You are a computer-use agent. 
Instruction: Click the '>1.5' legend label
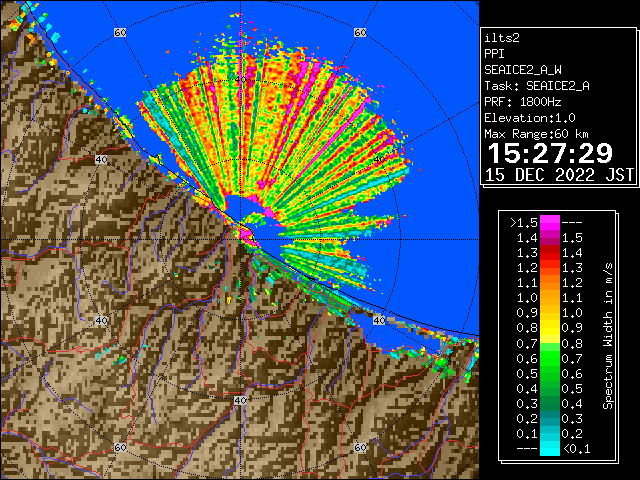pos(524,223)
